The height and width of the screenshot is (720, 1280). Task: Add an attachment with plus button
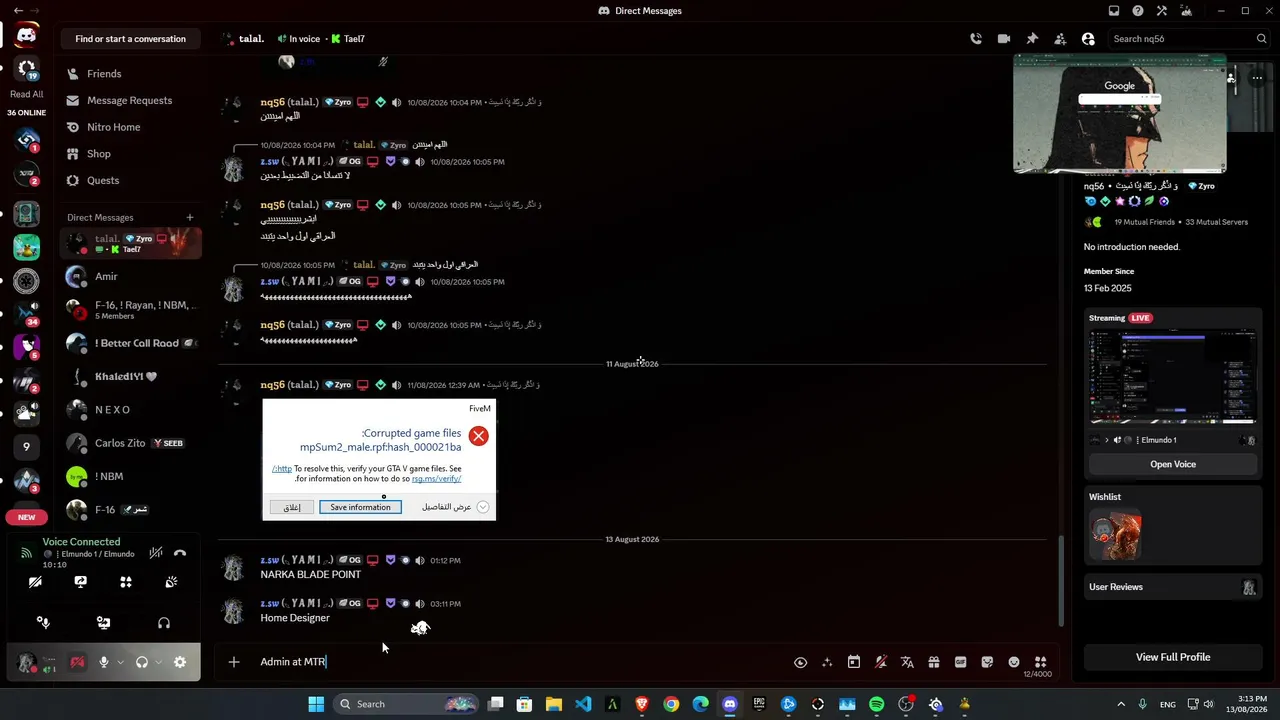[x=233, y=662]
